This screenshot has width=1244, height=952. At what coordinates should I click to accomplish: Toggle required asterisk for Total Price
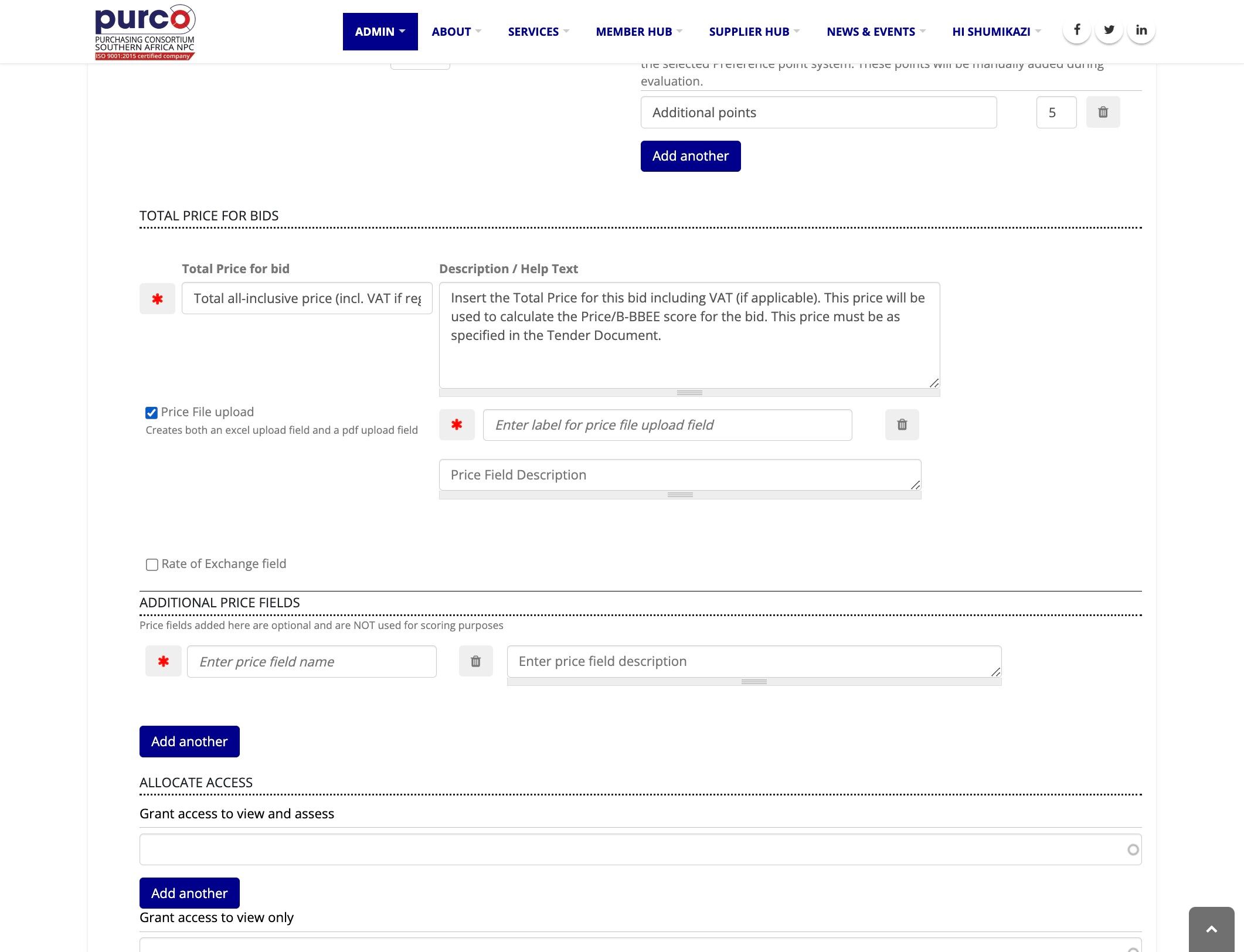point(157,299)
